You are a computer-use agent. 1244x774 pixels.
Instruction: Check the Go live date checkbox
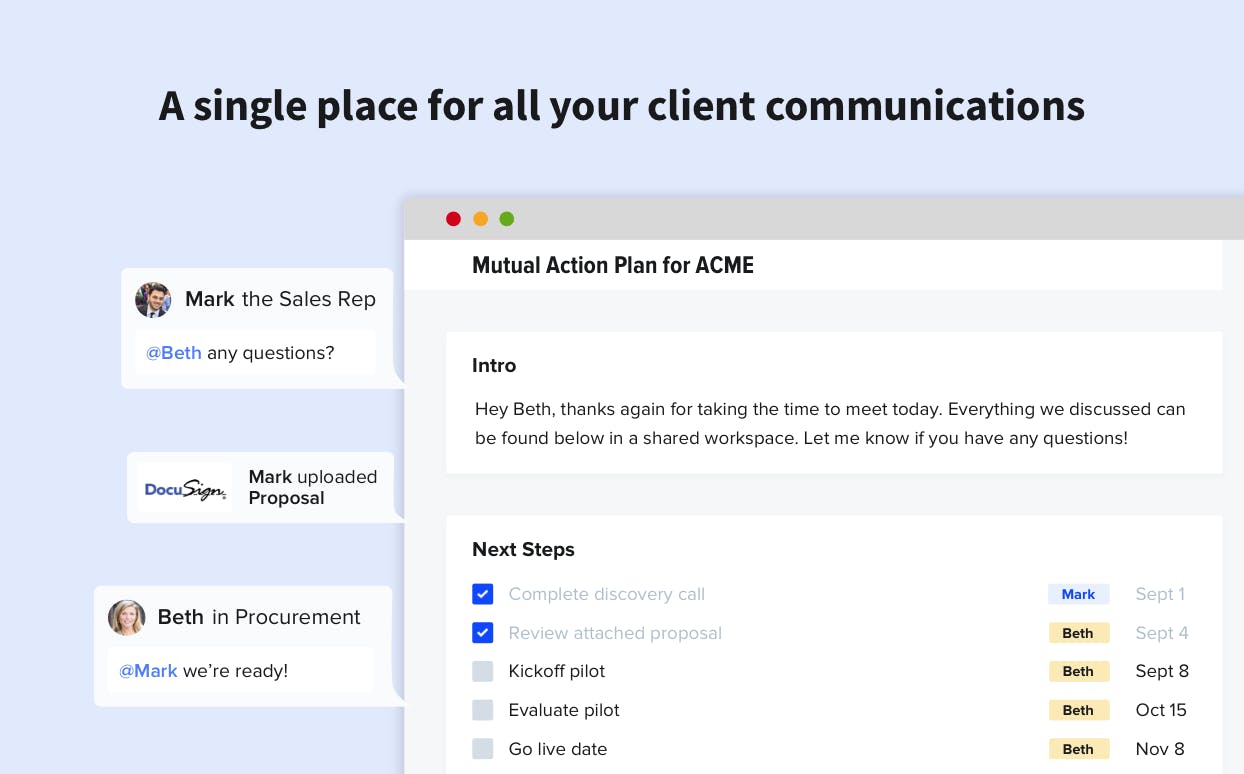[483, 749]
